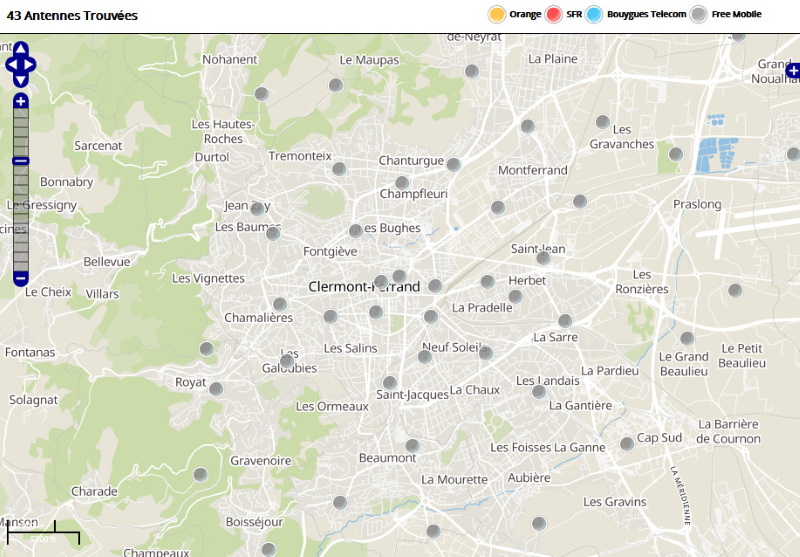Click the zoom slider handle
The width and height of the screenshot is (800, 557).
click(x=21, y=161)
